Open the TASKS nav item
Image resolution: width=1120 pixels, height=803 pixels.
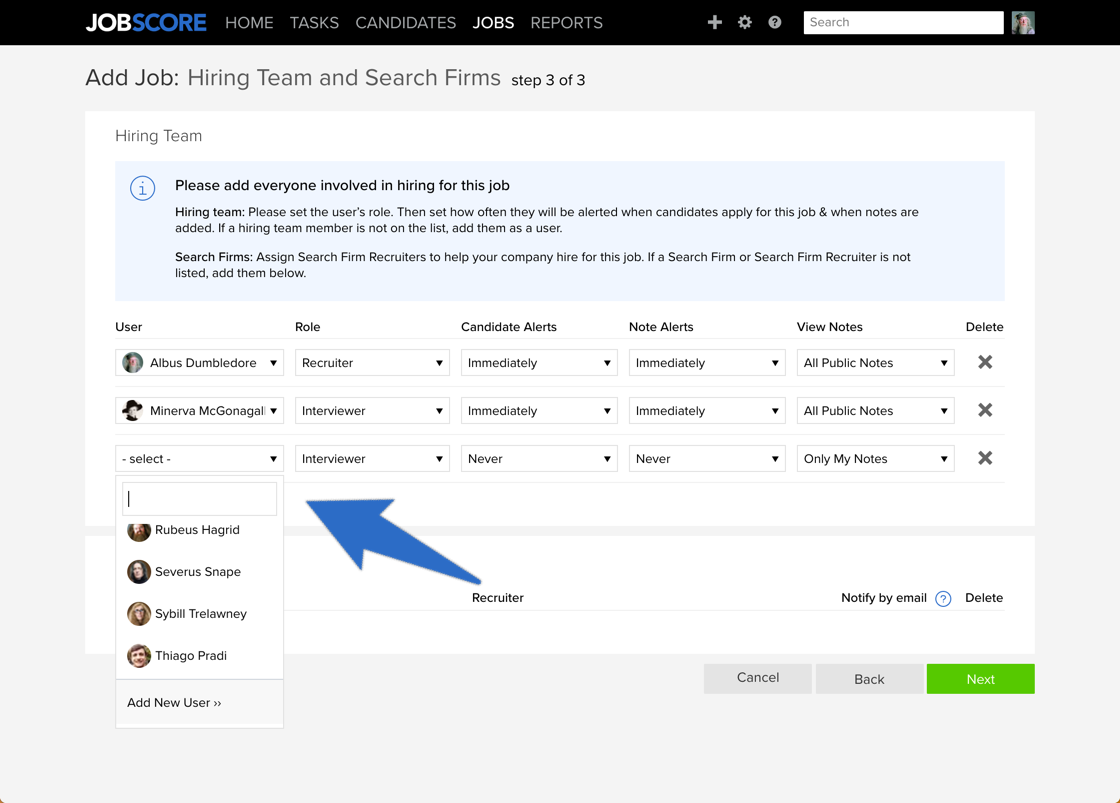click(314, 23)
